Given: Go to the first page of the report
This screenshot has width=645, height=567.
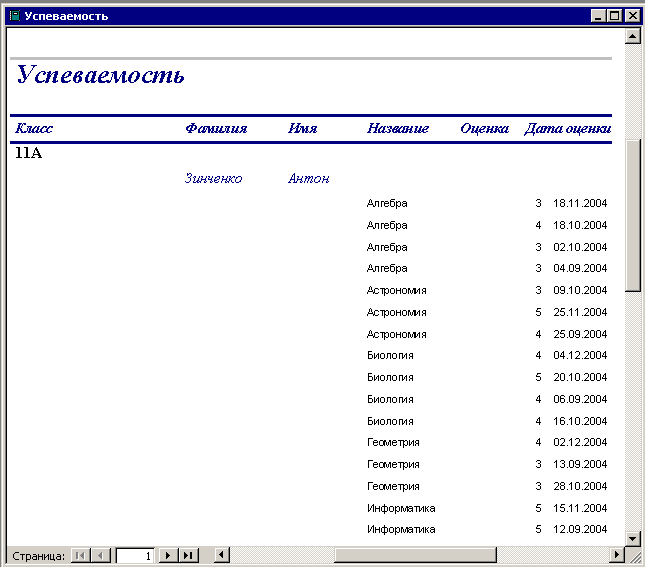Looking at the screenshot, I should pyautogui.click(x=81, y=555).
